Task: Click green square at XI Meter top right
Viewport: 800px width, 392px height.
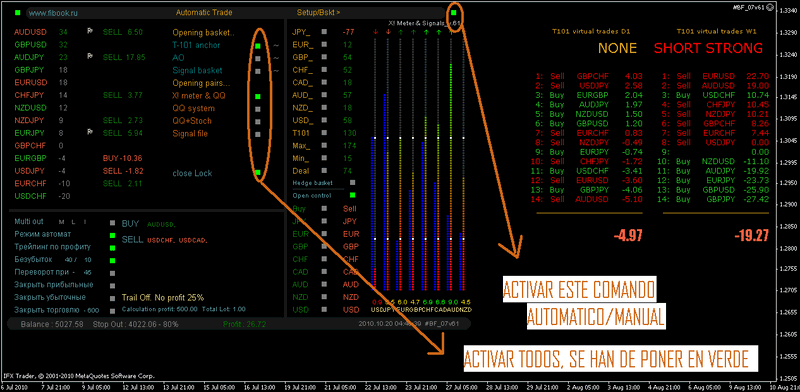Action: click(454, 12)
